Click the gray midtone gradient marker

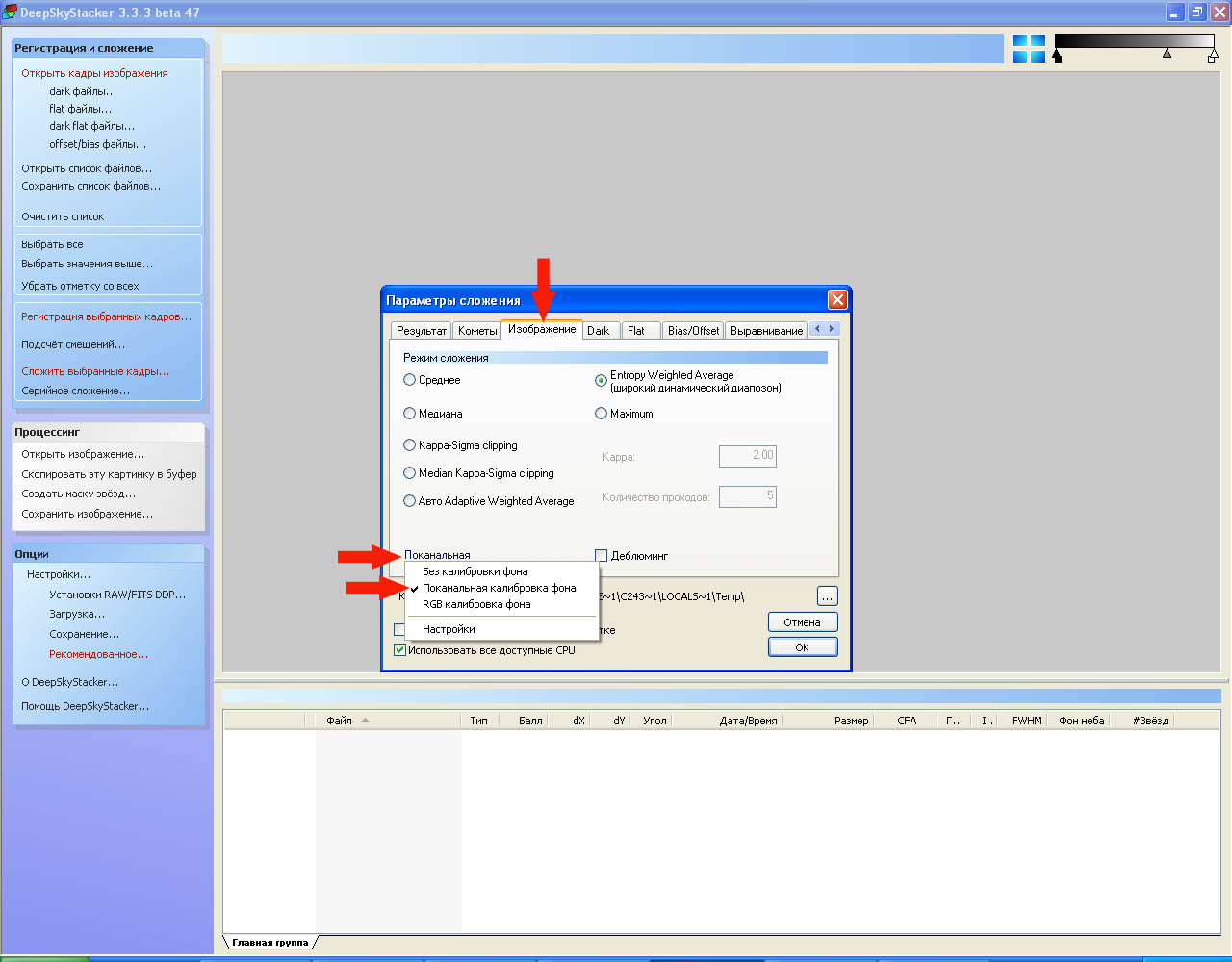pos(1167,54)
